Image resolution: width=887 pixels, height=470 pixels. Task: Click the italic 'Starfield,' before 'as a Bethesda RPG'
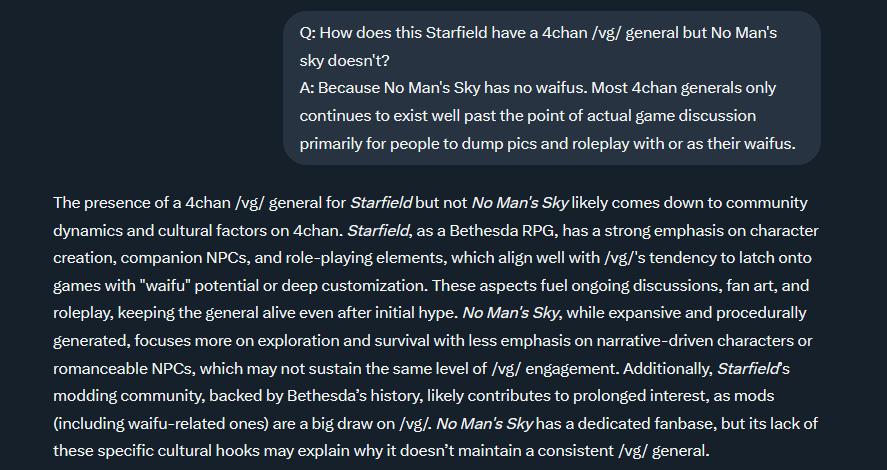pyautogui.click(x=377, y=231)
